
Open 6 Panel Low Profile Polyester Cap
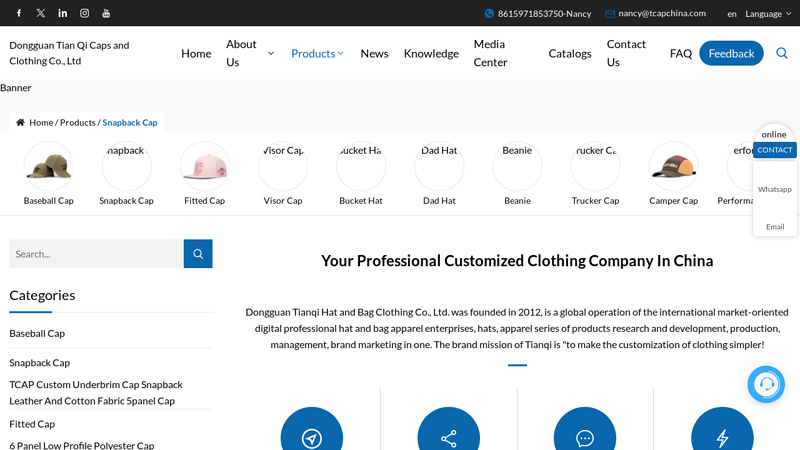coord(82,445)
